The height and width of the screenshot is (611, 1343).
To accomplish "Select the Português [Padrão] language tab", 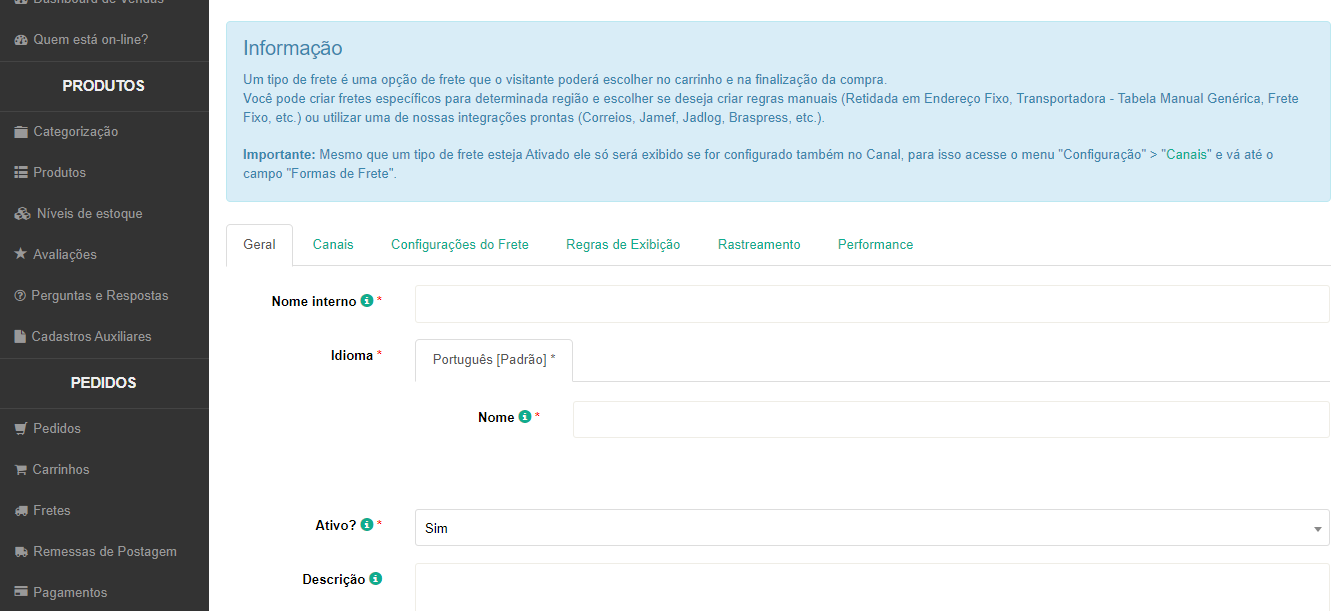I will coord(494,360).
